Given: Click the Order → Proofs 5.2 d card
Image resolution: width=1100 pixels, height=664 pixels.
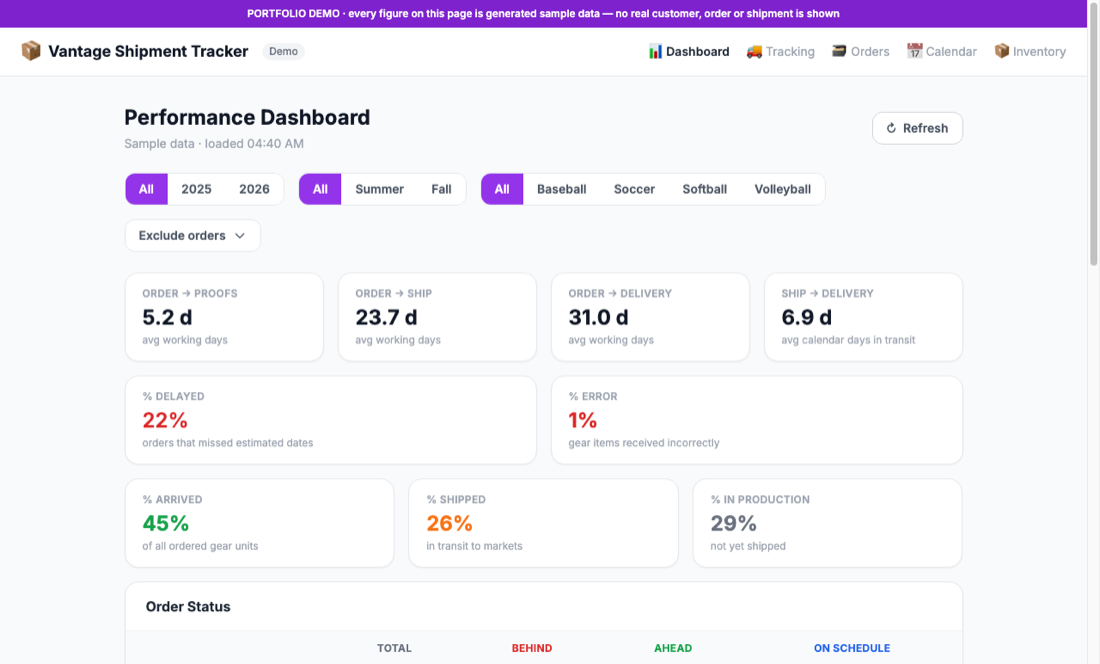Looking at the screenshot, I should [224, 317].
